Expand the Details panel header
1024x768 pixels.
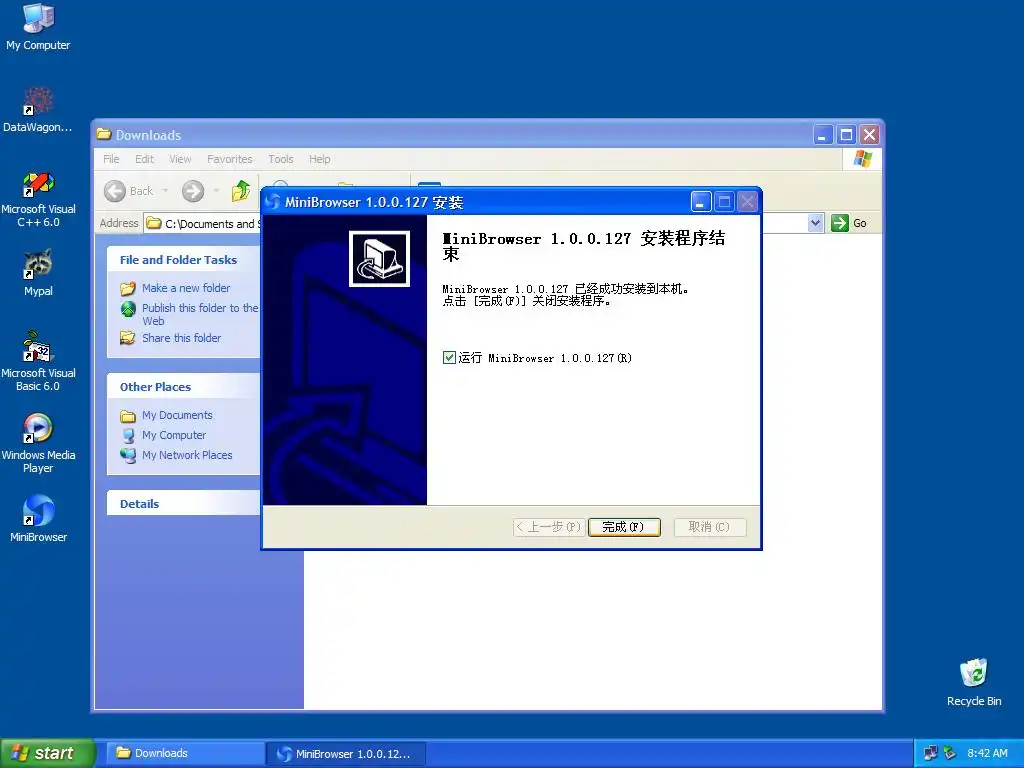pyautogui.click(x=184, y=504)
